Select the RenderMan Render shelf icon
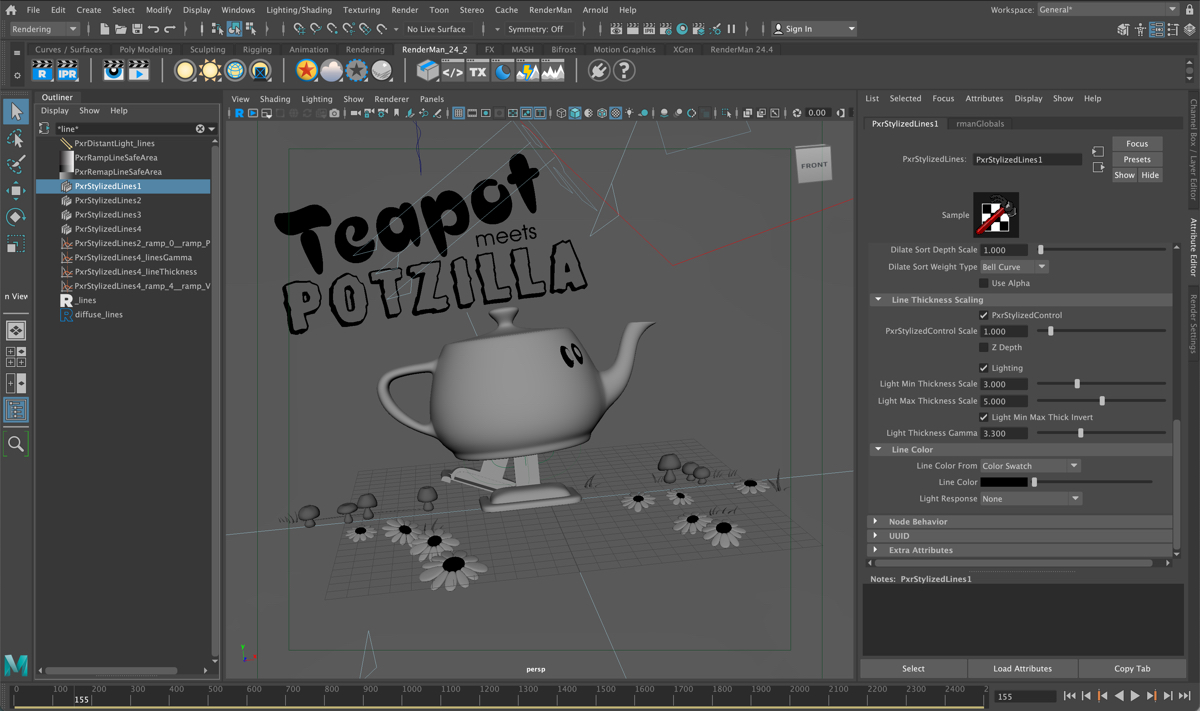 [x=41, y=70]
